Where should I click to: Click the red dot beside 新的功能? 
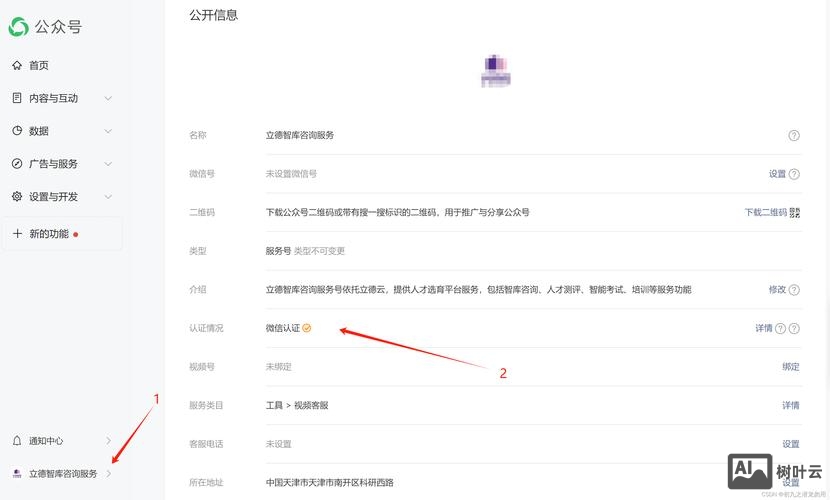coord(76,234)
